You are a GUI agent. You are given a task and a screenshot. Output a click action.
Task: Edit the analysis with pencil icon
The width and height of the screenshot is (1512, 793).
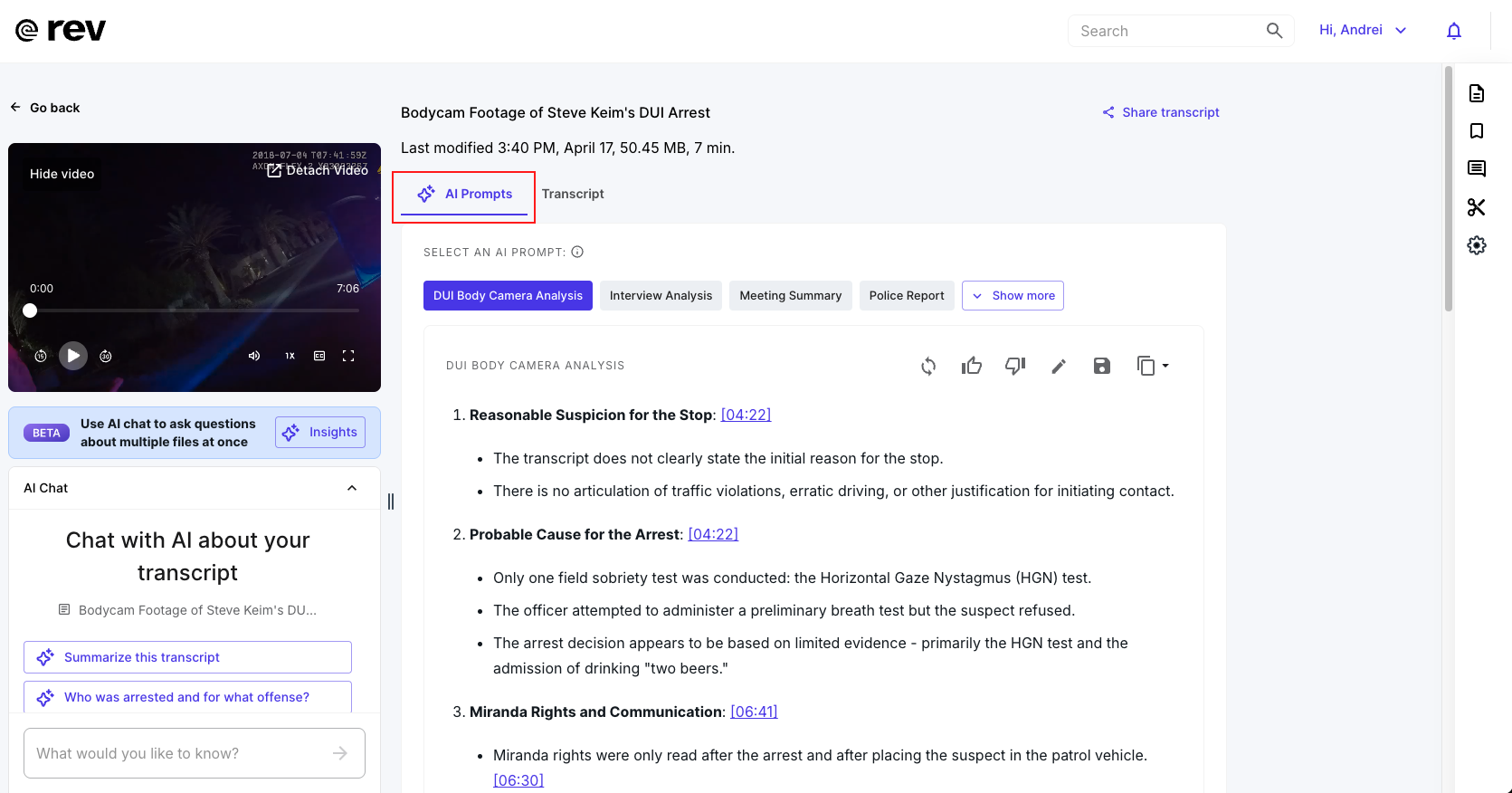click(x=1059, y=366)
